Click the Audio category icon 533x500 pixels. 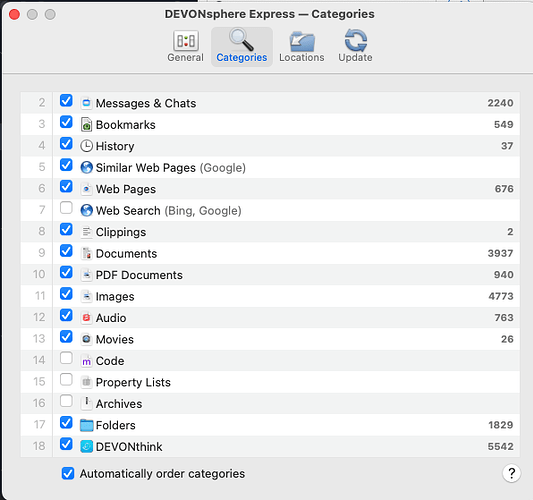coord(86,317)
